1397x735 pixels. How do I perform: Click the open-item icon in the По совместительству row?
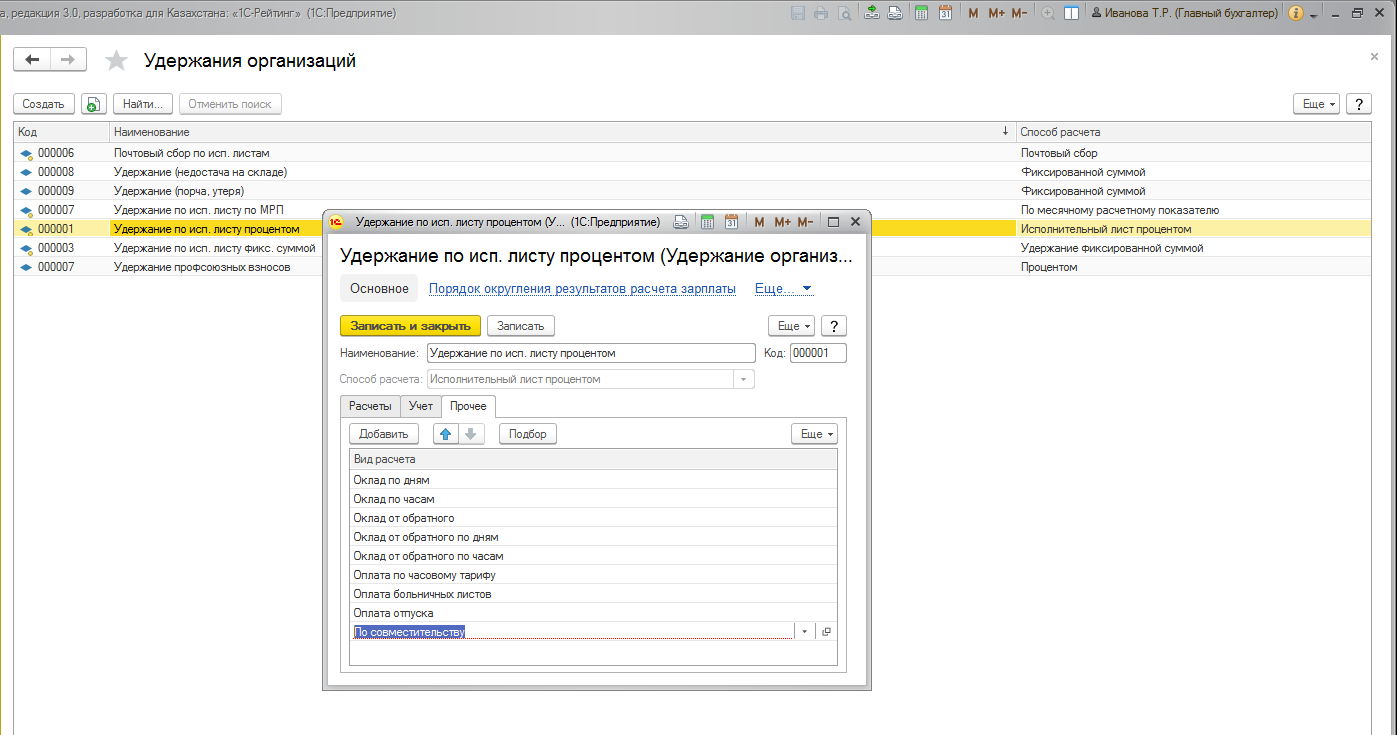tap(826, 631)
